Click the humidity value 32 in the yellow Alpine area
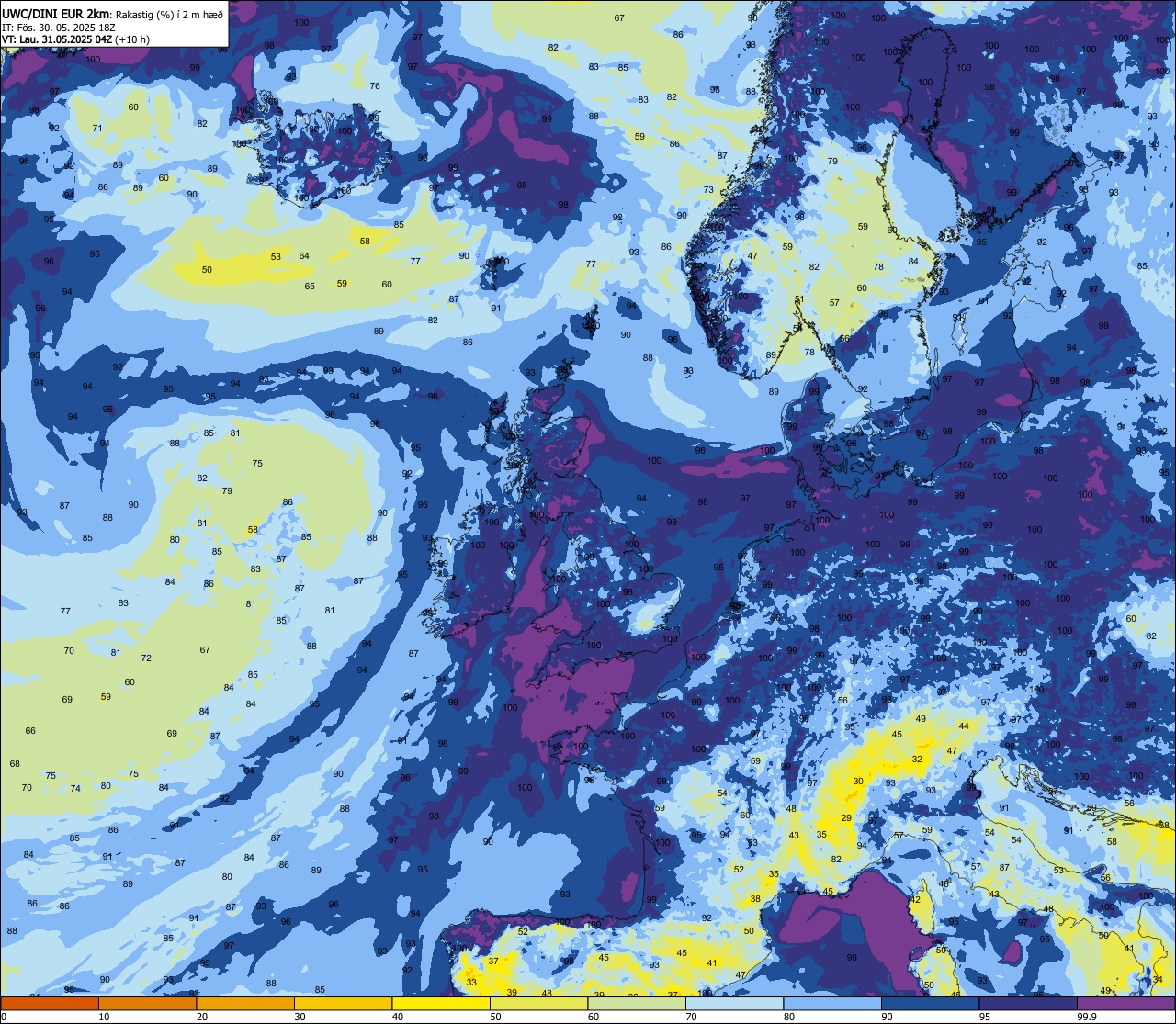The height and width of the screenshot is (1024, 1176). click(x=917, y=759)
